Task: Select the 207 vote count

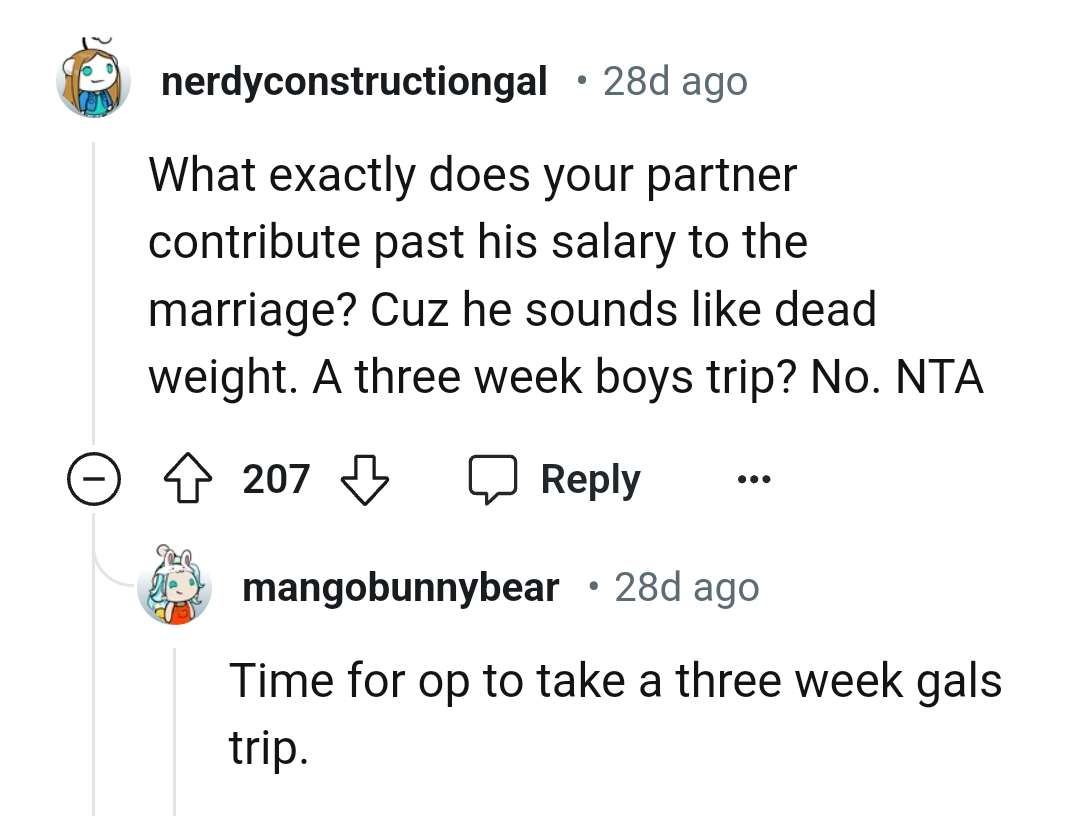Action: coord(275,478)
